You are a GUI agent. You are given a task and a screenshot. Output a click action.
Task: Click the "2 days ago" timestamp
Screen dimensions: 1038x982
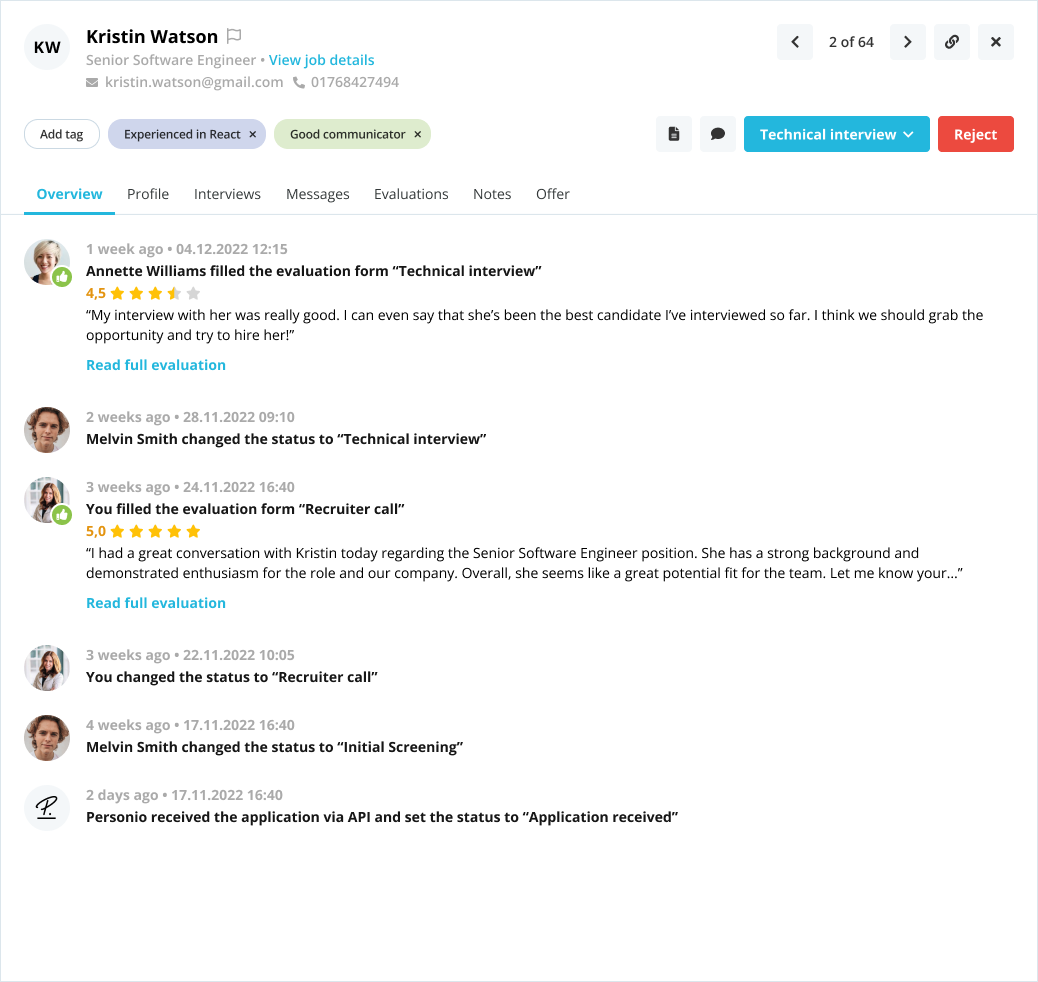pyautogui.click(x=122, y=795)
